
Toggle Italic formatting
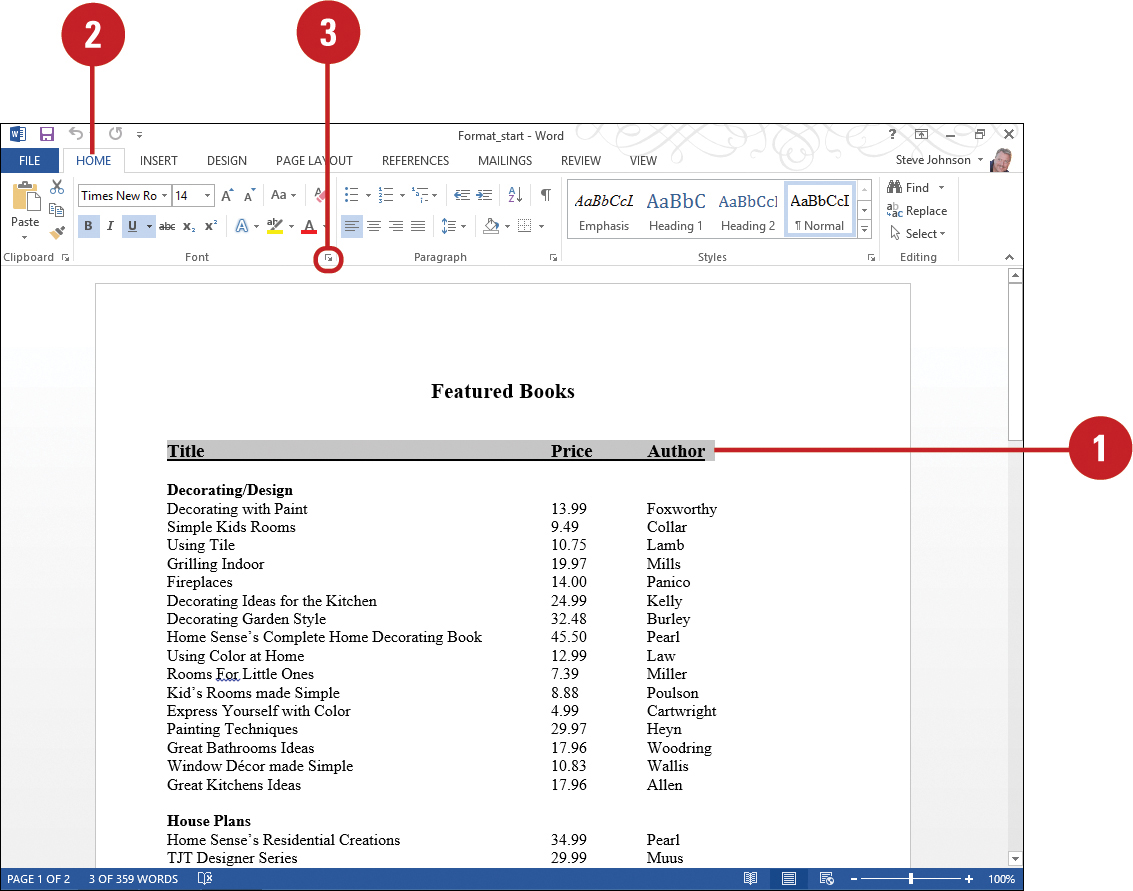pyautogui.click(x=110, y=226)
